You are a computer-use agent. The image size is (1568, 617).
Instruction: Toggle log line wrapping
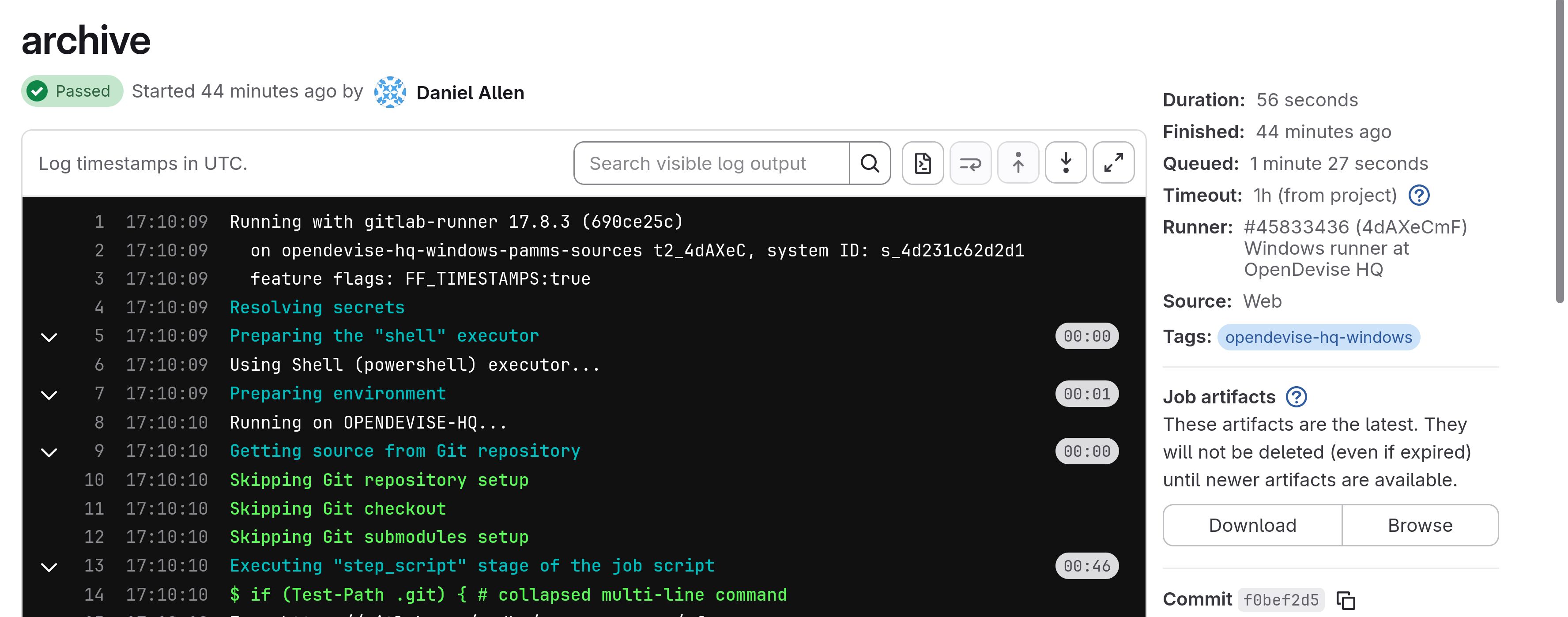coord(970,163)
